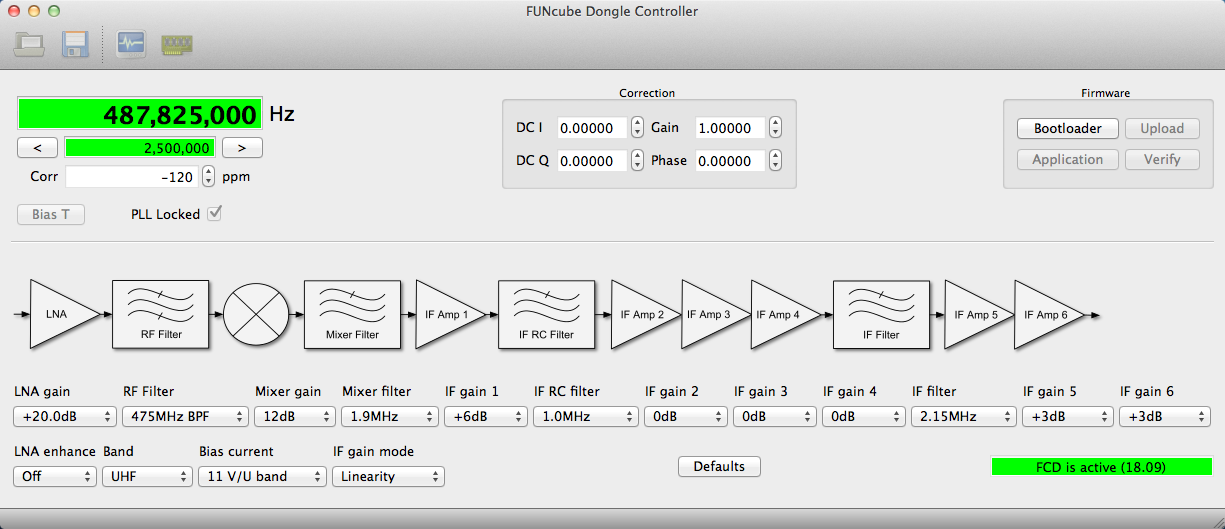1225x529 pixels.
Task: Click the mixer circle symbol
Action: click(255, 314)
